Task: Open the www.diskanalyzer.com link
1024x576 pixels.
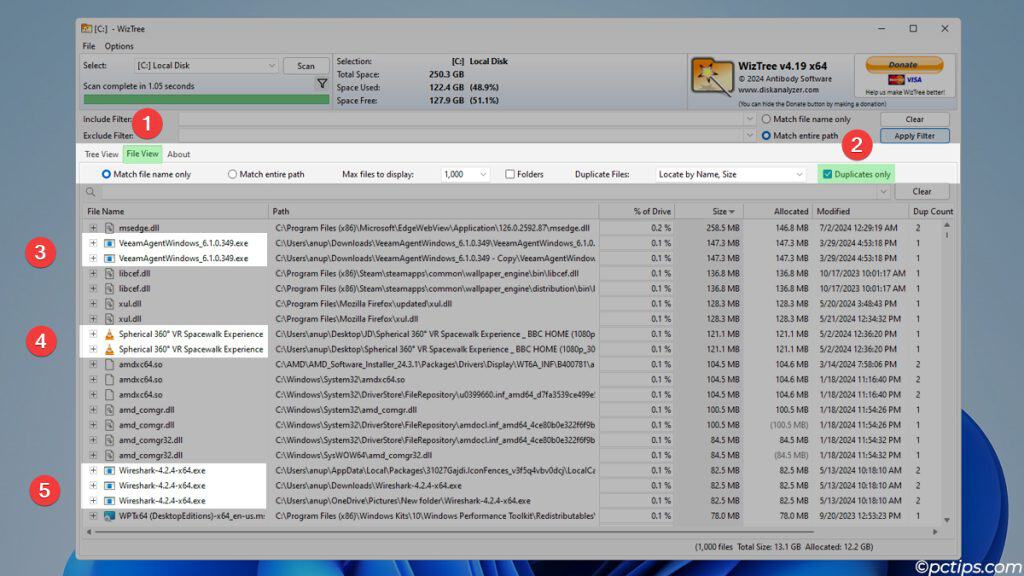Action: (778, 90)
